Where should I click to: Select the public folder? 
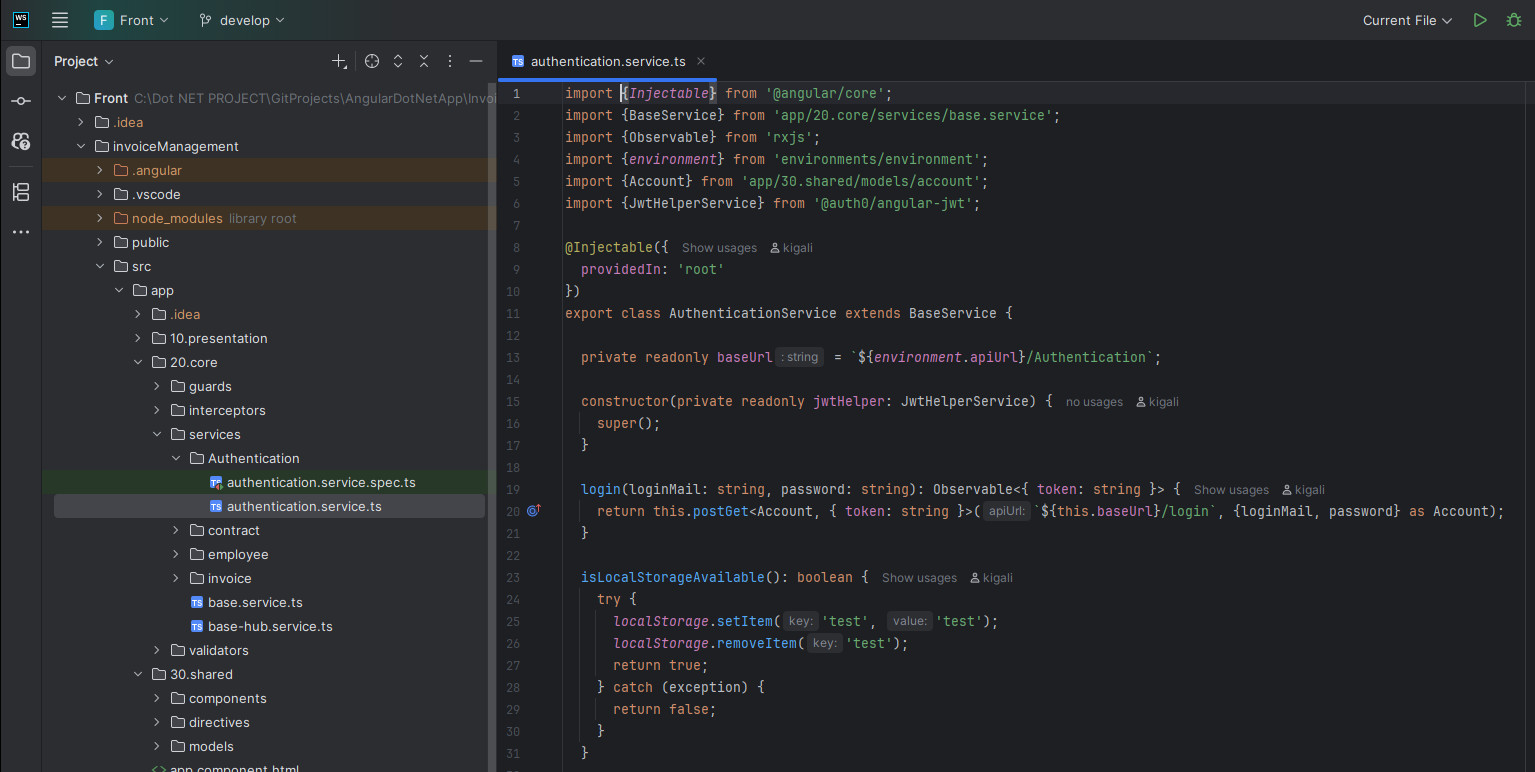tap(150, 242)
